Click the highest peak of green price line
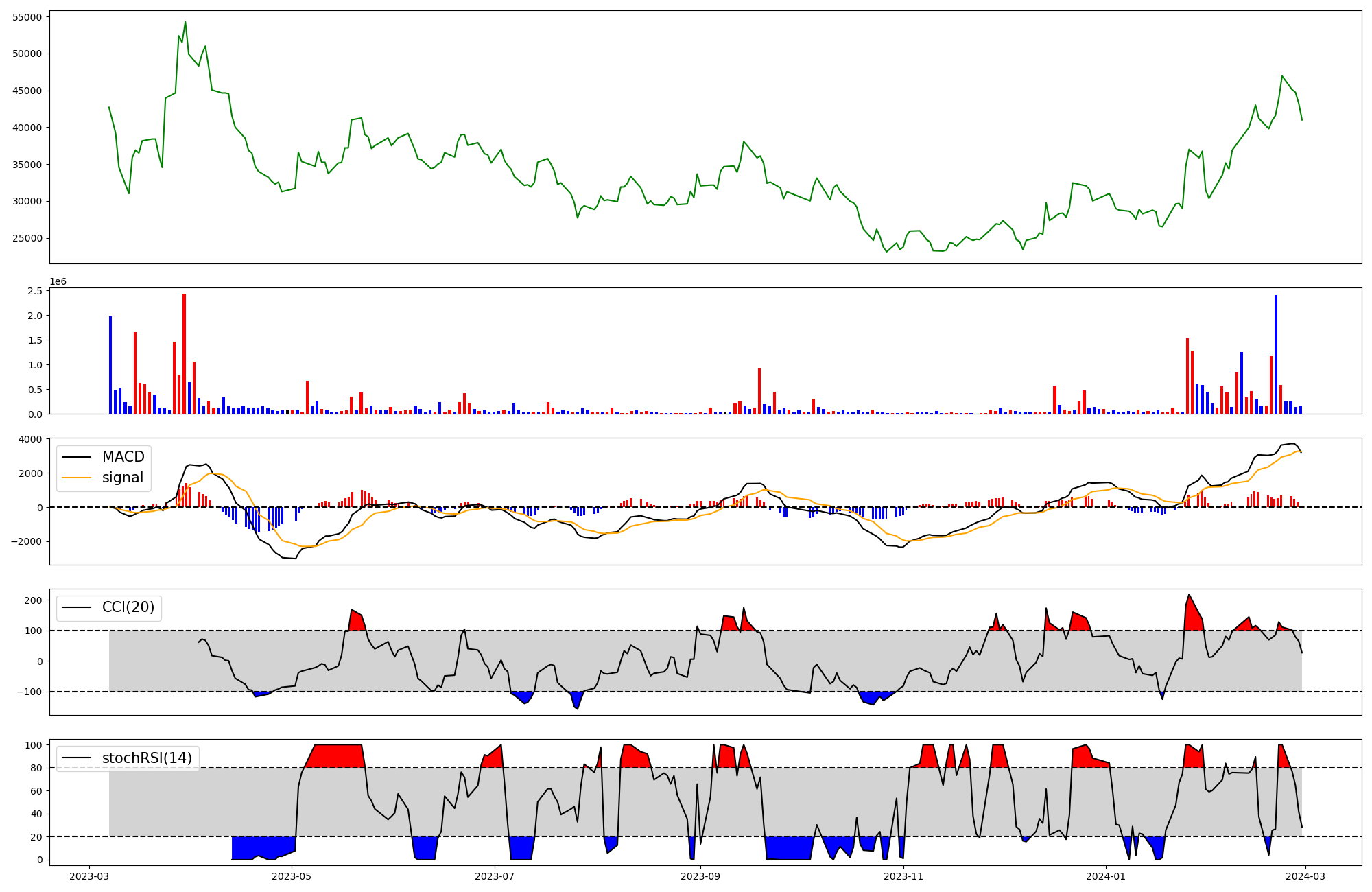1372x892 pixels. coord(185,22)
